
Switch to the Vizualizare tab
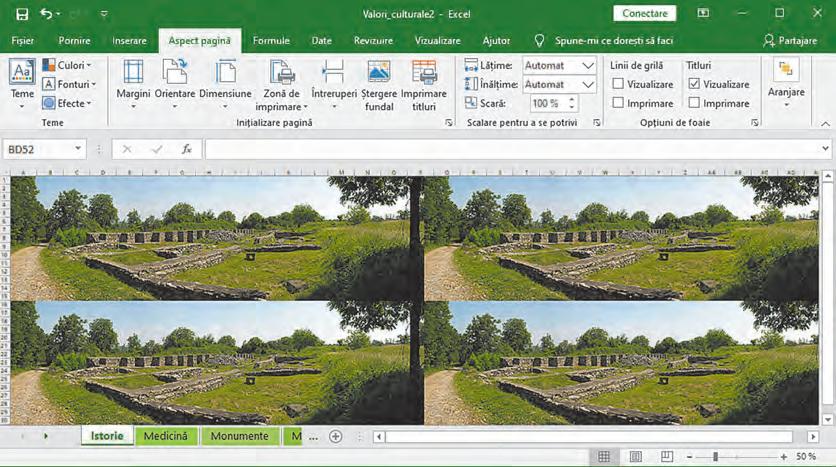[x=438, y=41]
